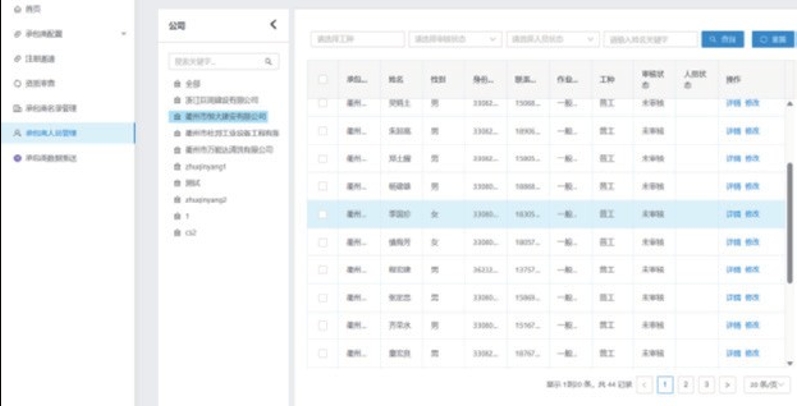Collapse the company panel with the chevron
Viewport: 797px width, 406px height.
pyautogui.click(x=273, y=25)
